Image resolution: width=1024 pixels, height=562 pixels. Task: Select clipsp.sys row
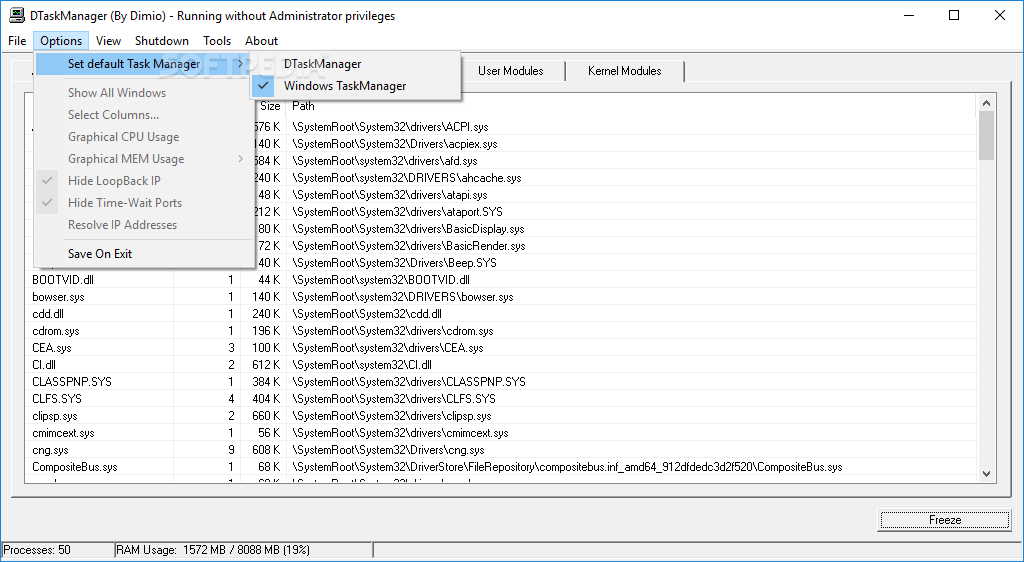coord(502,416)
